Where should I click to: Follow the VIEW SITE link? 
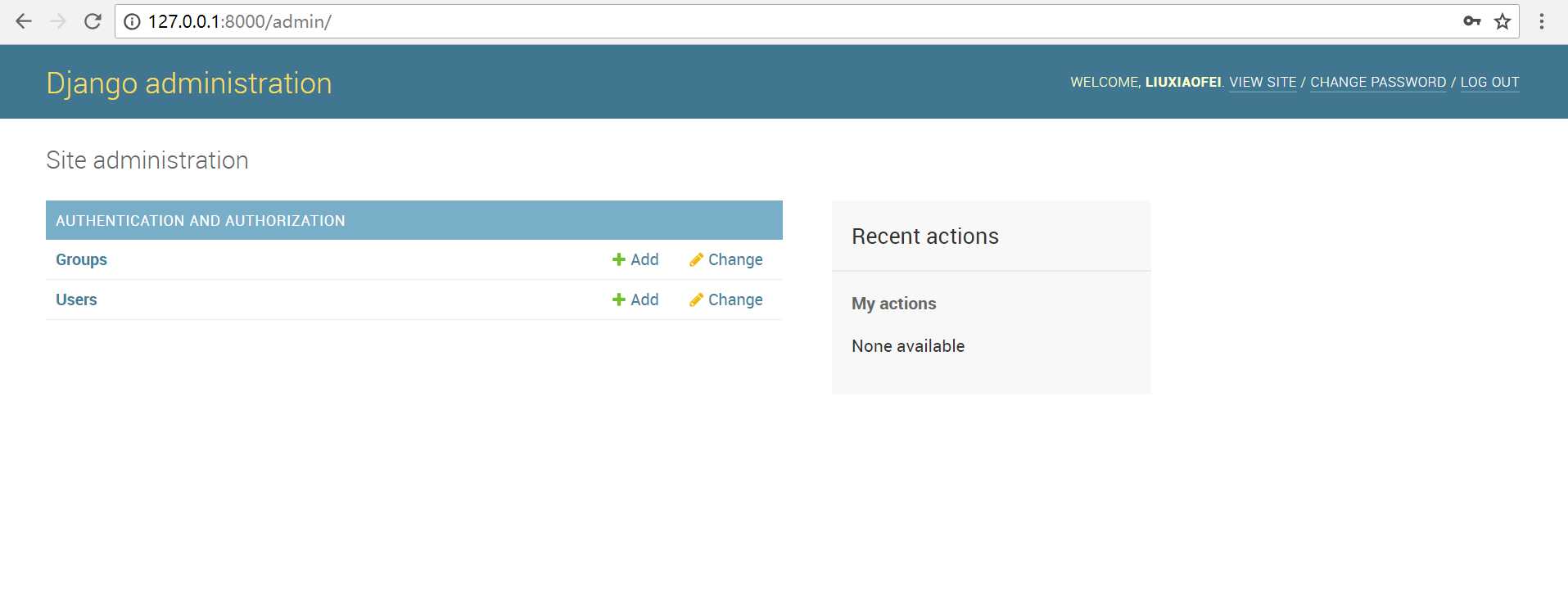pyautogui.click(x=1263, y=82)
